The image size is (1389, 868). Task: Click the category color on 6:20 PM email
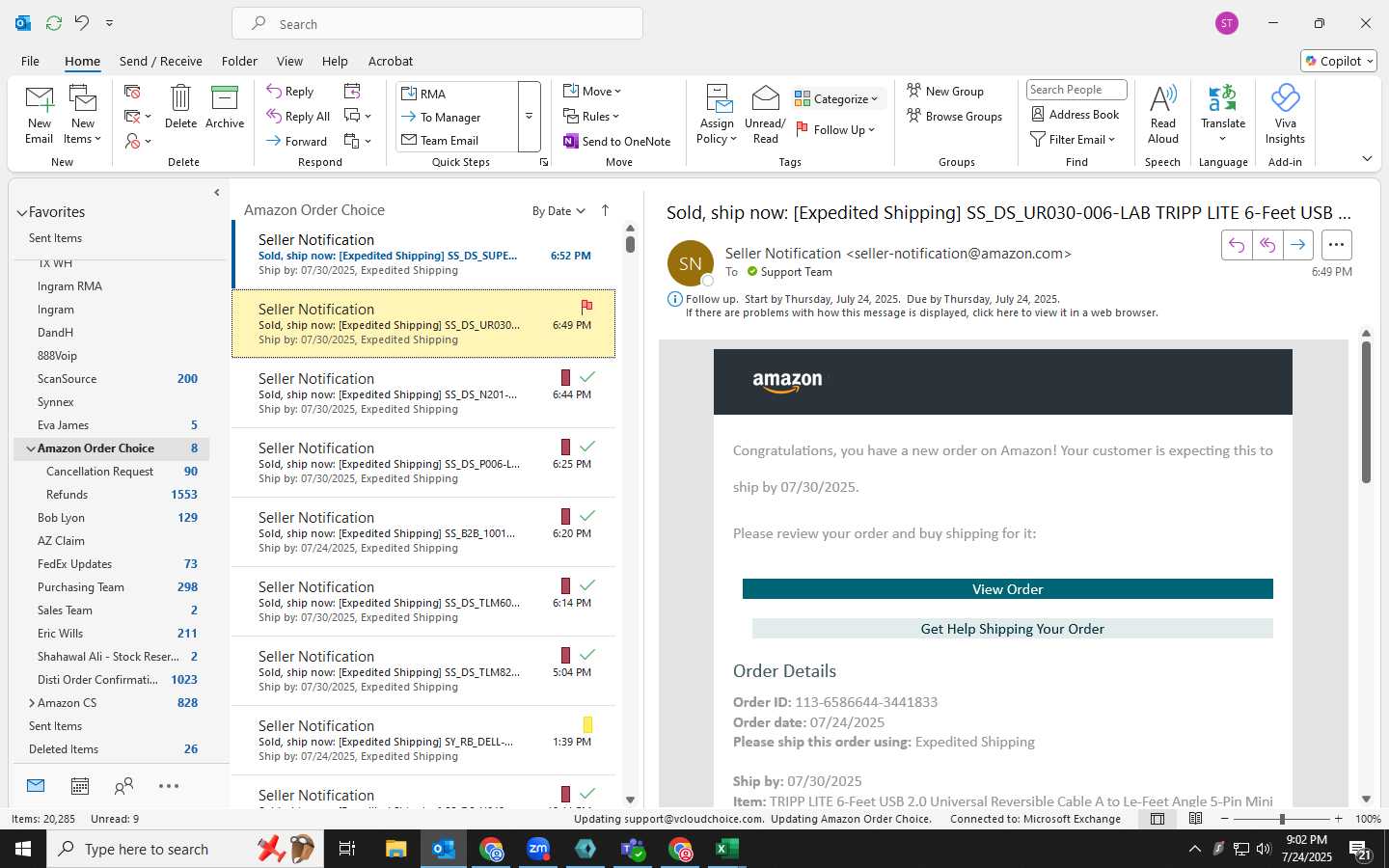pos(565,516)
